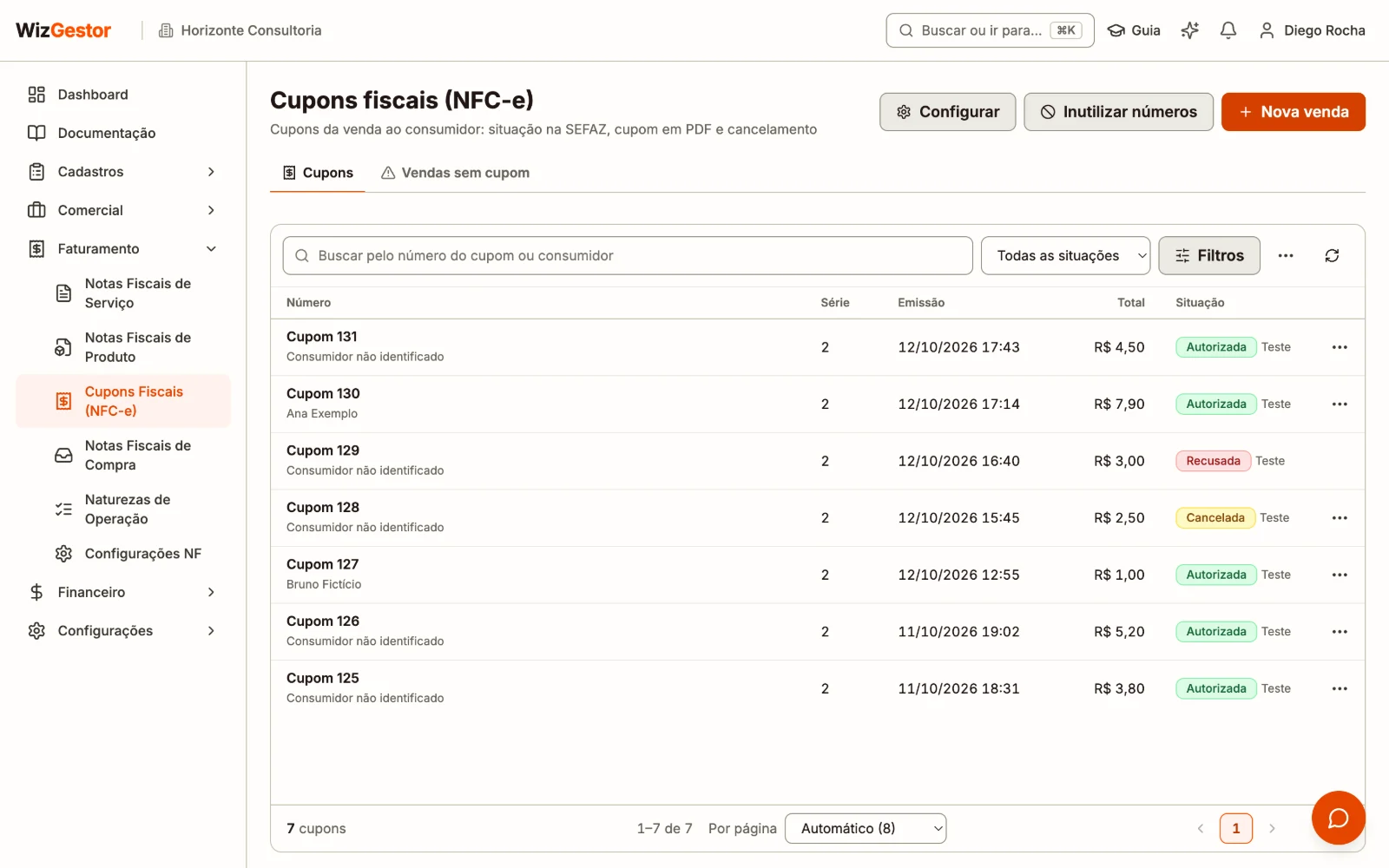1389x868 pixels.
Task: Open Configurações NF in sidebar
Action: [x=123, y=554]
